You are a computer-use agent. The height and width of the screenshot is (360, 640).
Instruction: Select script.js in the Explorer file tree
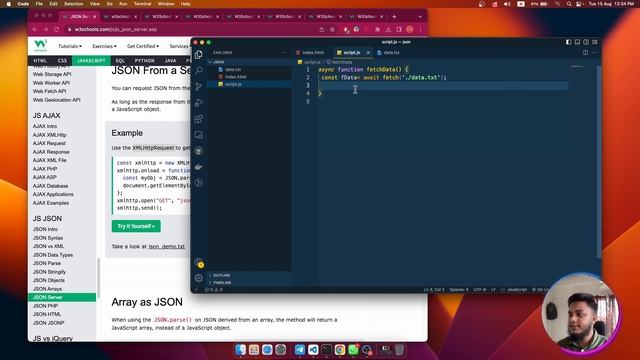pyautogui.click(x=233, y=84)
